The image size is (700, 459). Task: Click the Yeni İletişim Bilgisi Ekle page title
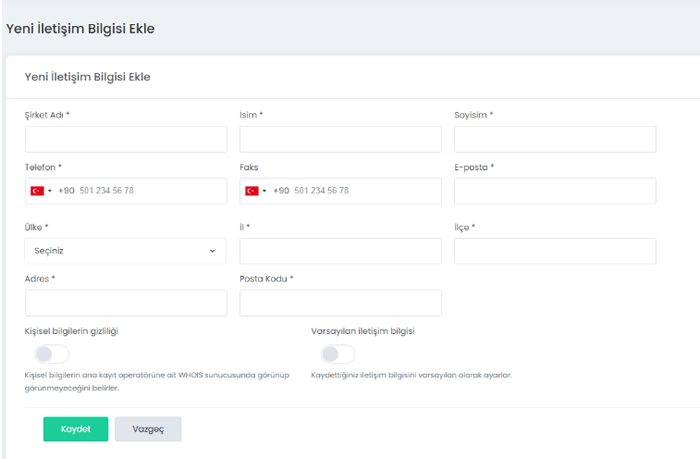pyautogui.click(x=80, y=28)
